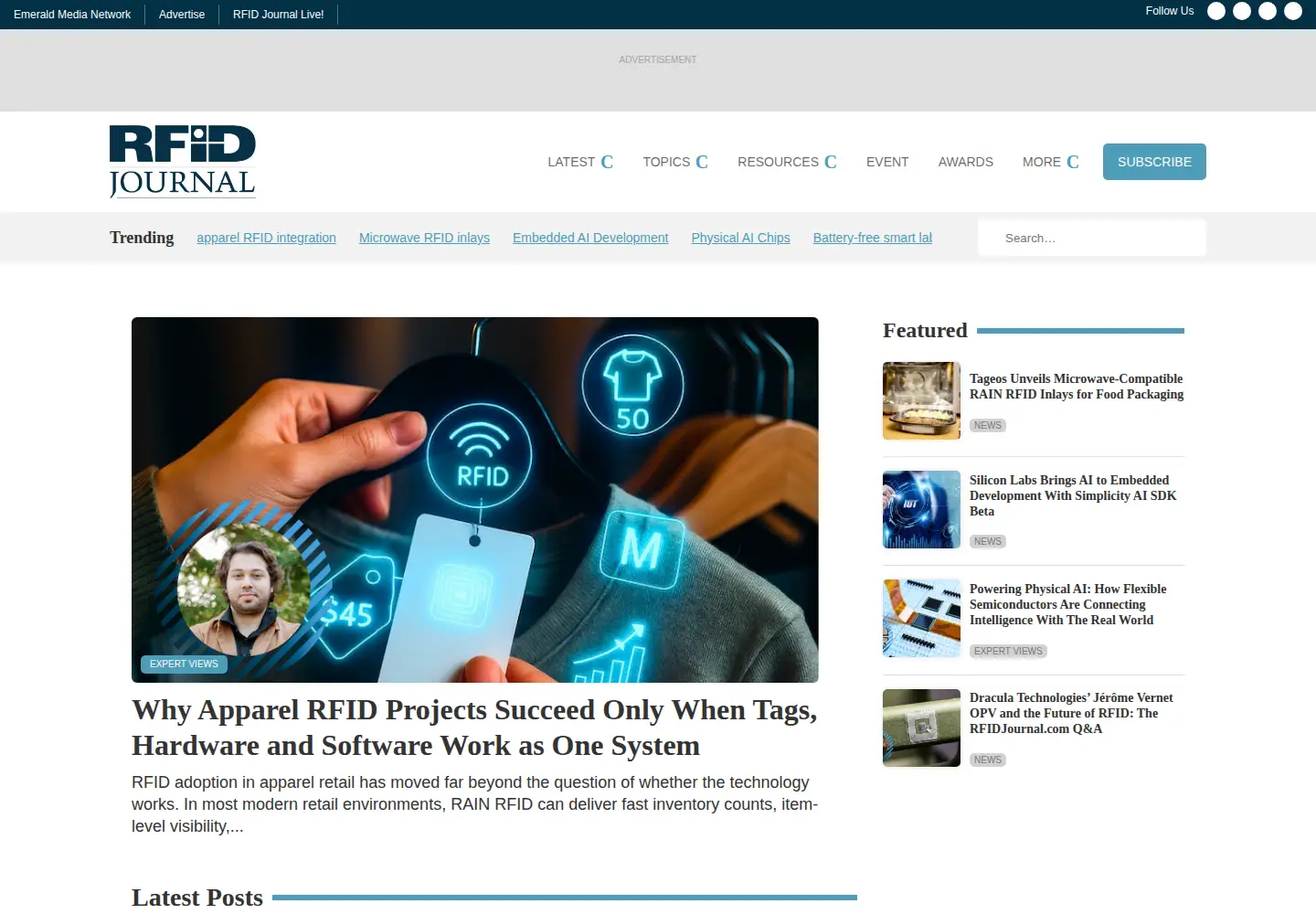Focus the Search input field

pyautogui.click(x=1092, y=238)
